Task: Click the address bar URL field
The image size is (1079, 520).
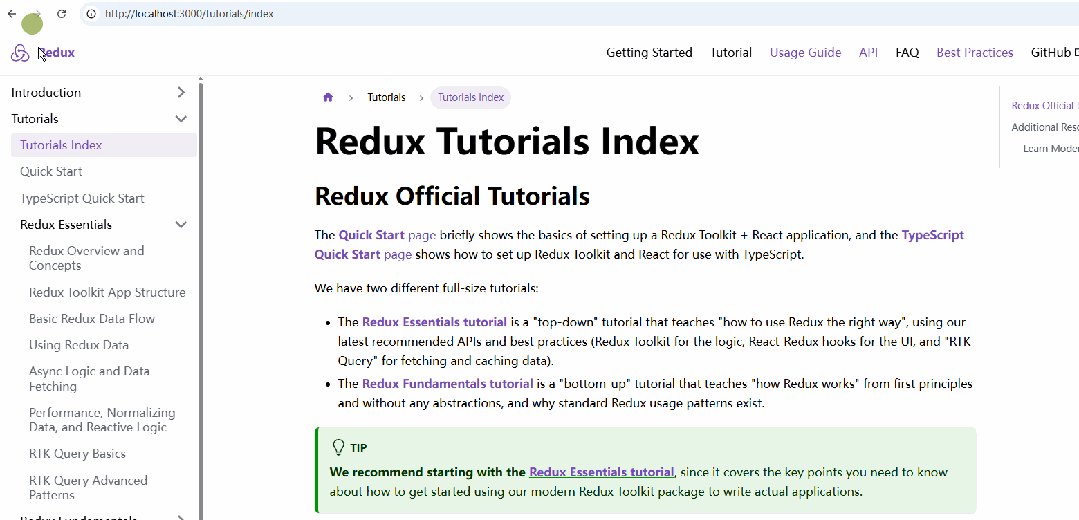Action: click(x=578, y=14)
